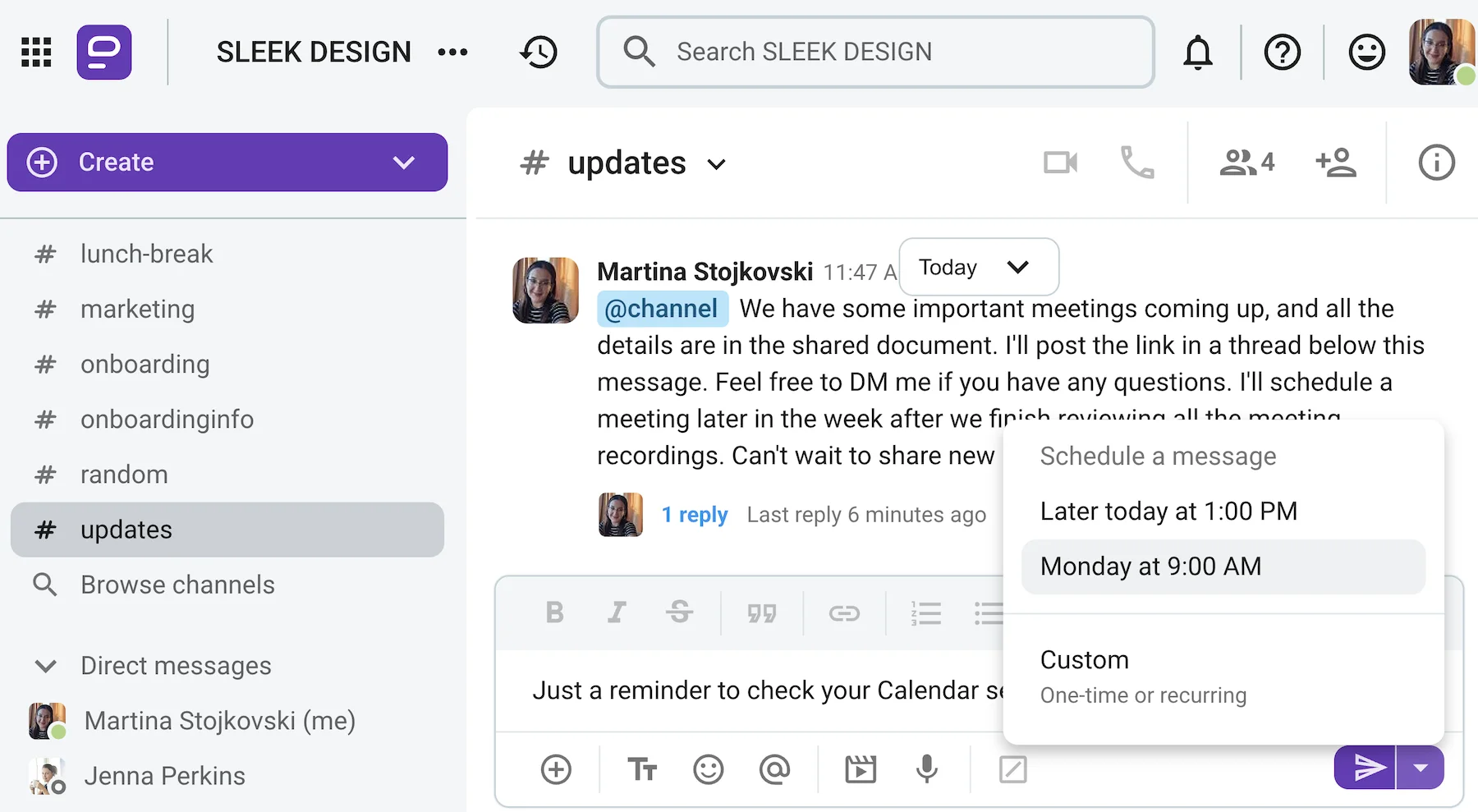Open notifications bell
Image resolution: width=1478 pixels, height=812 pixels.
(1197, 53)
